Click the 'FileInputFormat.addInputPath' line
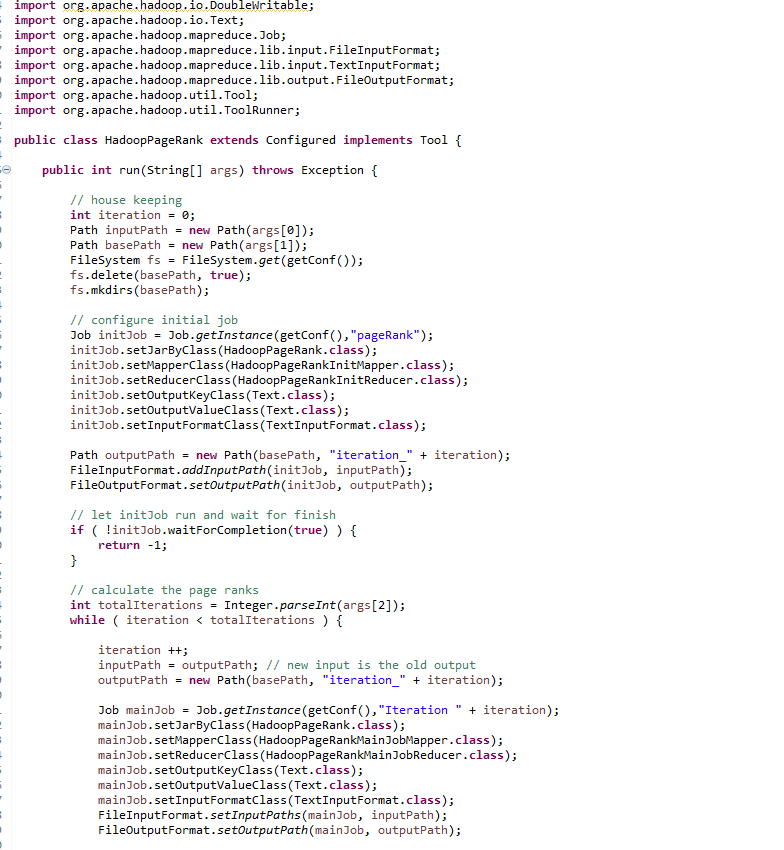The image size is (784, 850). [x=241, y=471]
